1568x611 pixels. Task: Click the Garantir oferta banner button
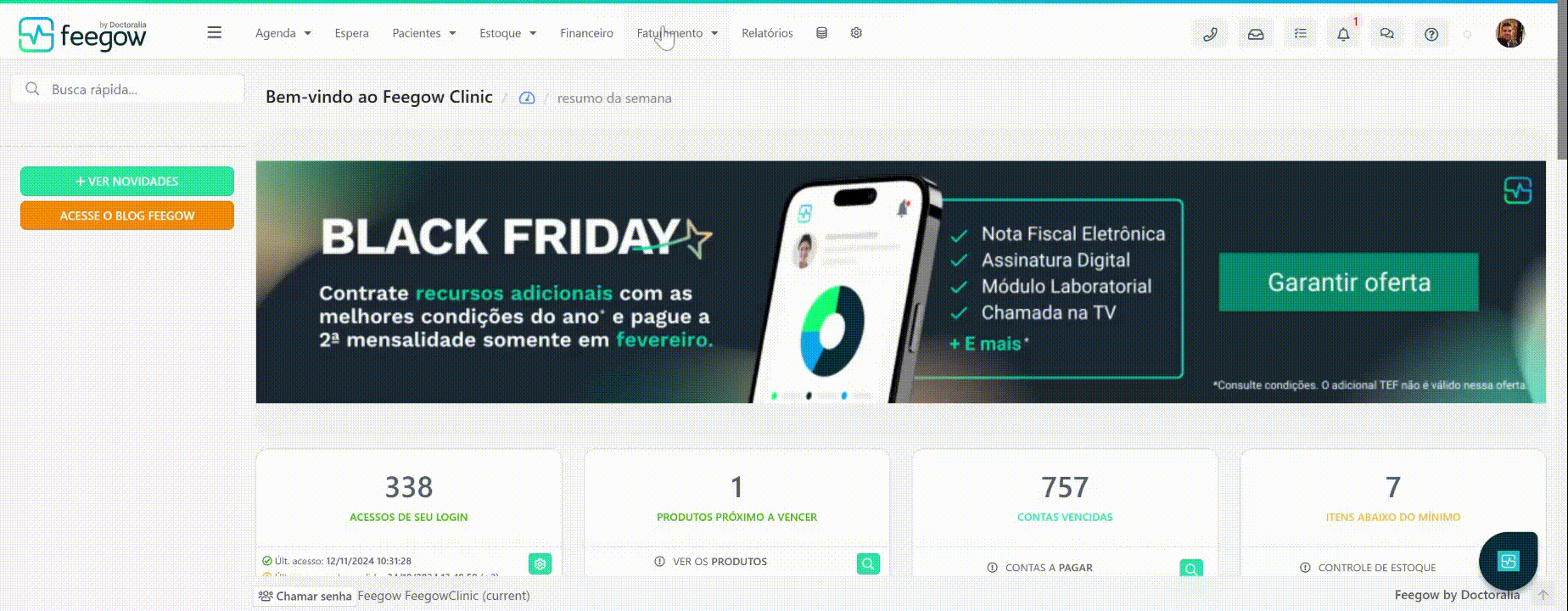(x=1349, y=282)
